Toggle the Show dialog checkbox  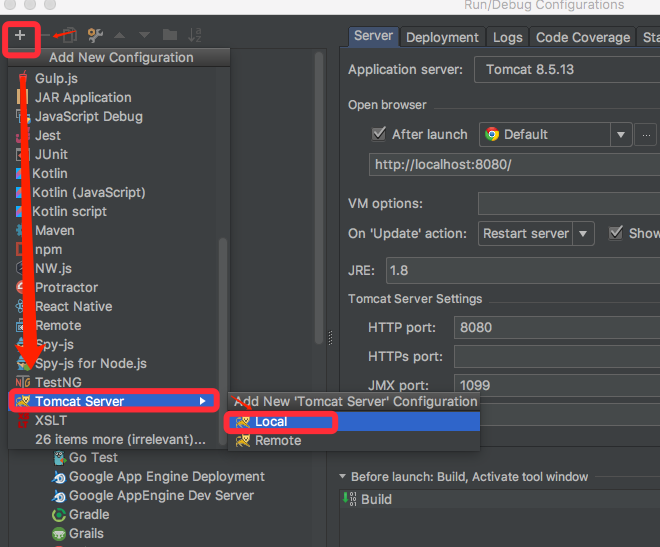pos(615,232)
